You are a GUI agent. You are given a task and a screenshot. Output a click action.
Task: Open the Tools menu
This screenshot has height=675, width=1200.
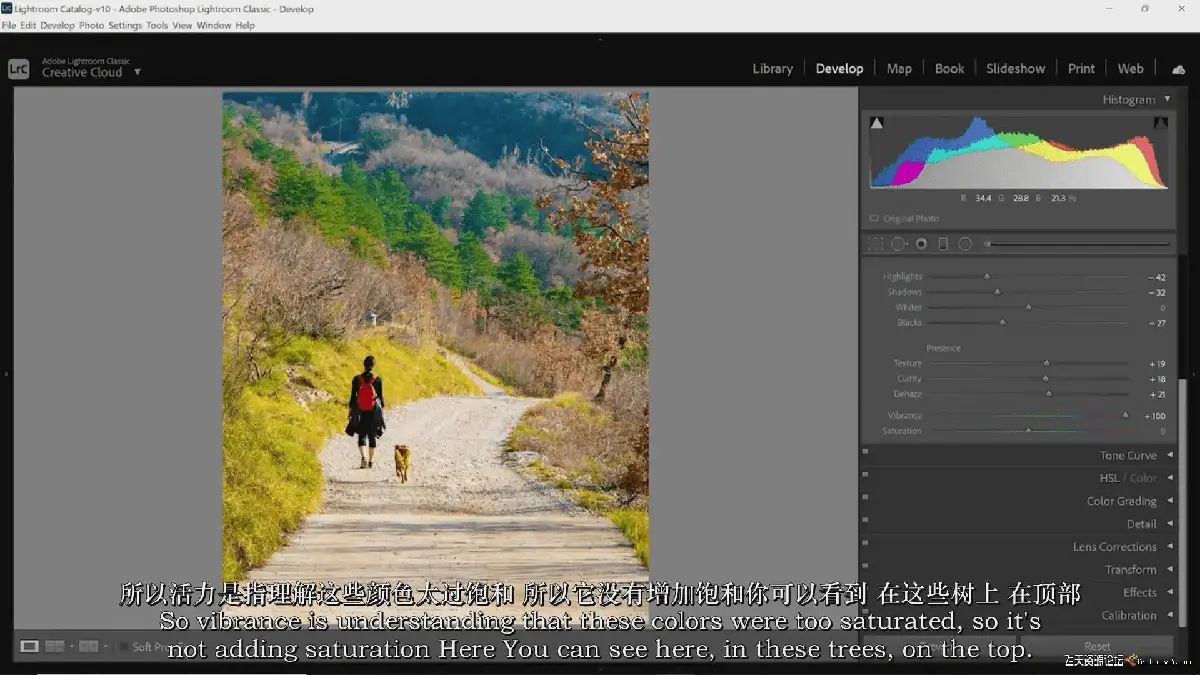click(157, 25)
